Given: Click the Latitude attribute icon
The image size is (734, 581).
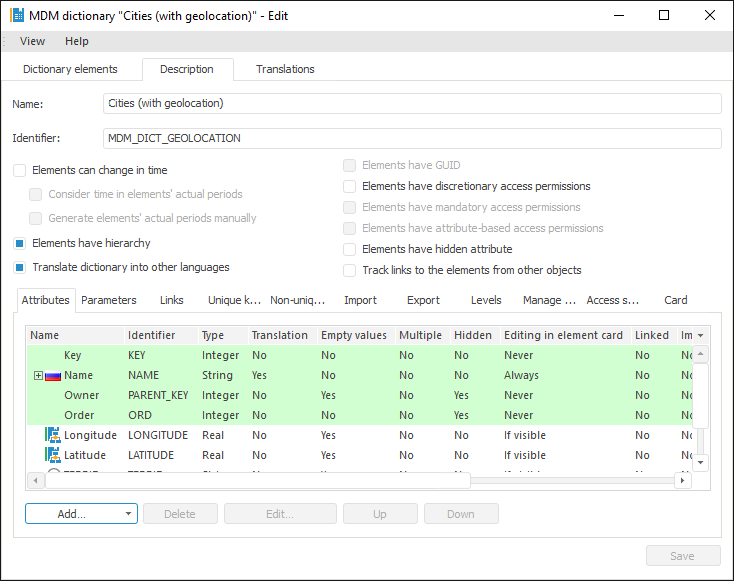Looking at the screenshot, I should 53,455.
